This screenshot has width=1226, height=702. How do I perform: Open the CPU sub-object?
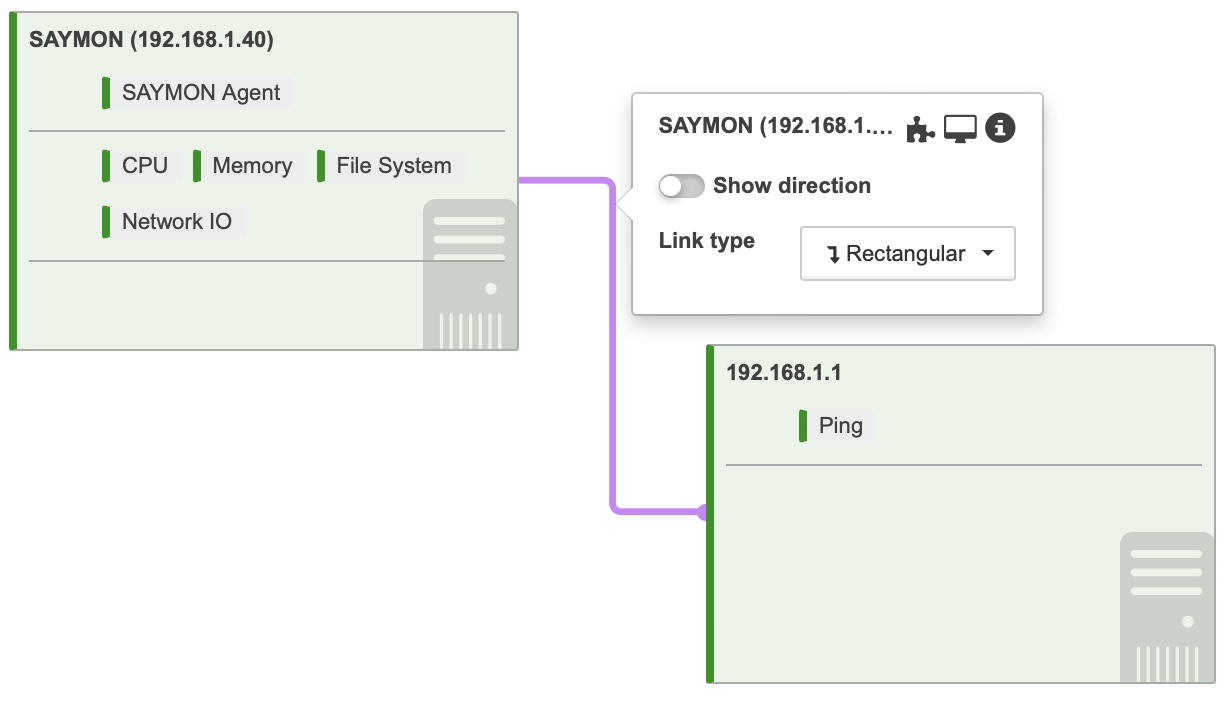141,166
